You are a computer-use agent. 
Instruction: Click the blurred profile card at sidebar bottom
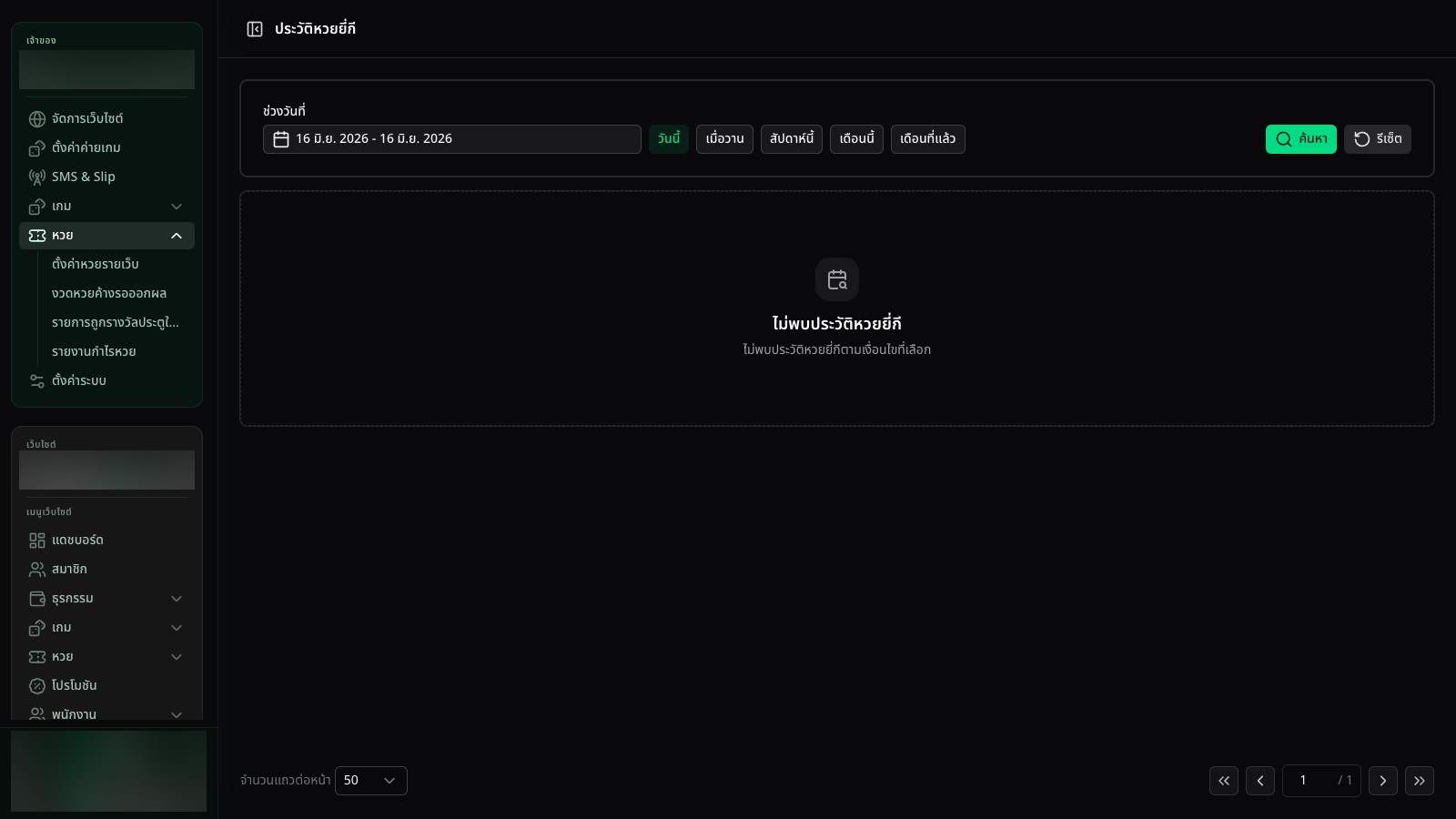108,772
